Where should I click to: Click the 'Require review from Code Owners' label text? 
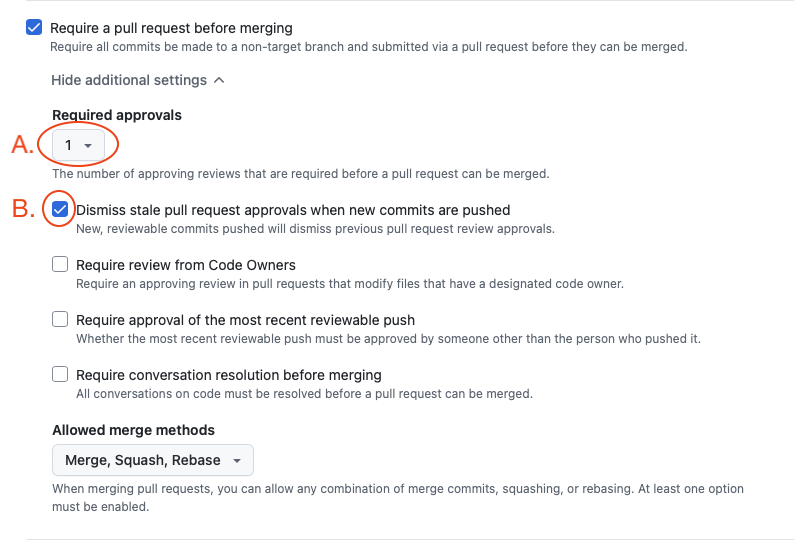tap(186, 265)
